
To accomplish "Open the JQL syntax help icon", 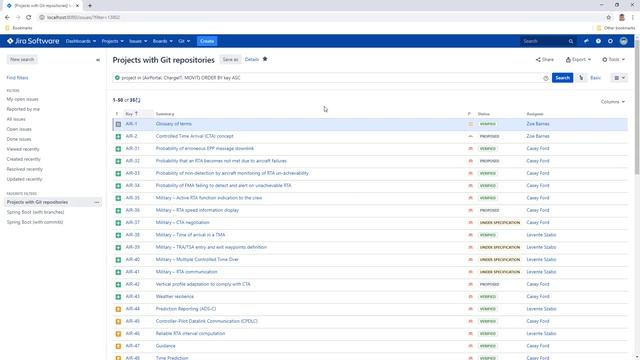I will click(x=546, y=78).
